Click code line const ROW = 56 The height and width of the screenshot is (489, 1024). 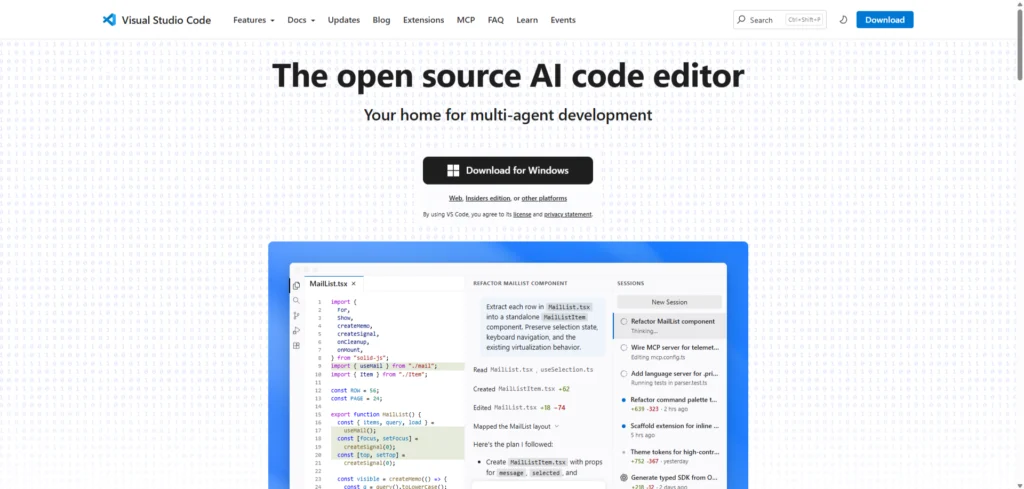(355, 390)
